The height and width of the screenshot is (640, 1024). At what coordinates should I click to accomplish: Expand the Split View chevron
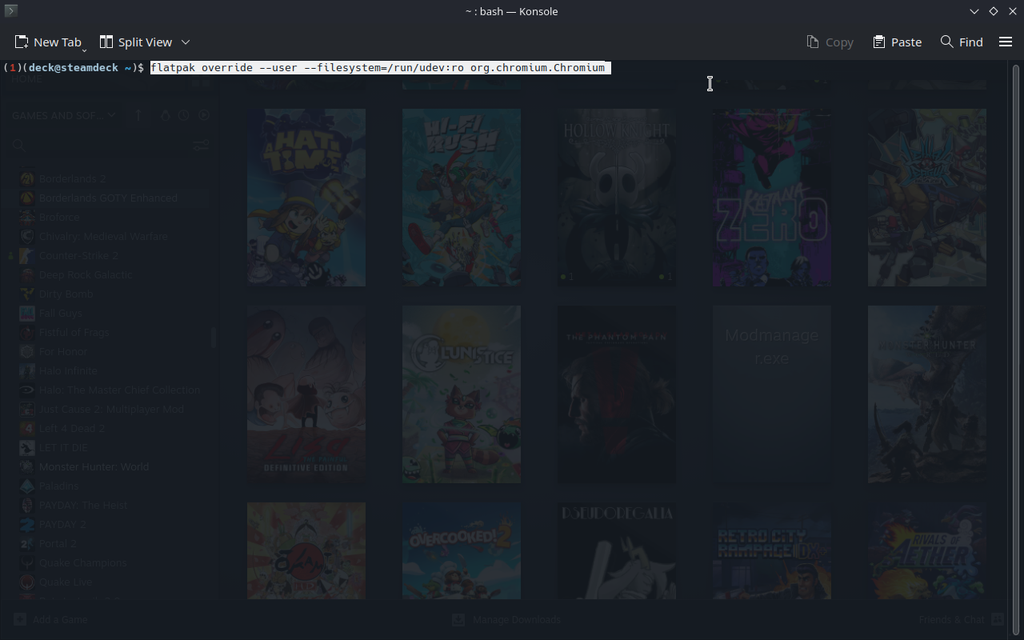tap(183, 42)
